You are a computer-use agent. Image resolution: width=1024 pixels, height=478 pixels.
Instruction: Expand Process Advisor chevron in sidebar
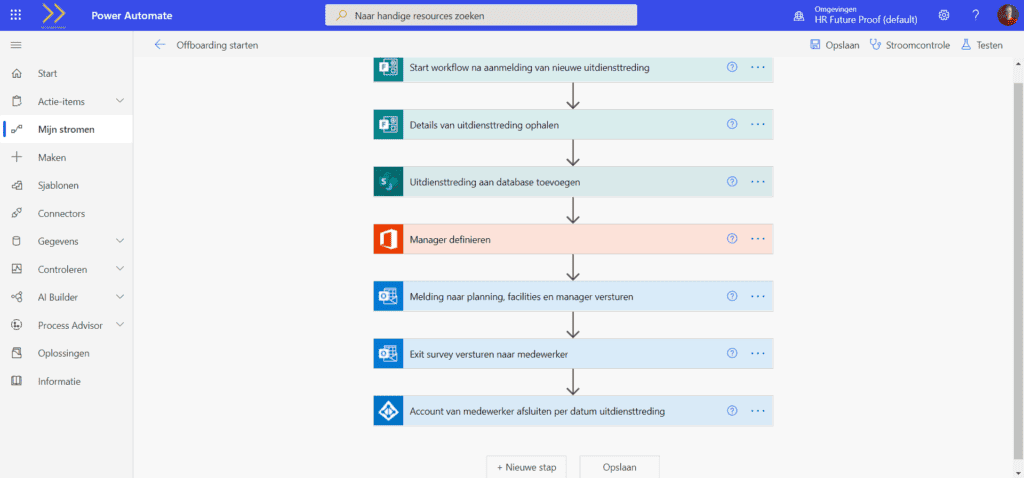(x=120, y=325)
